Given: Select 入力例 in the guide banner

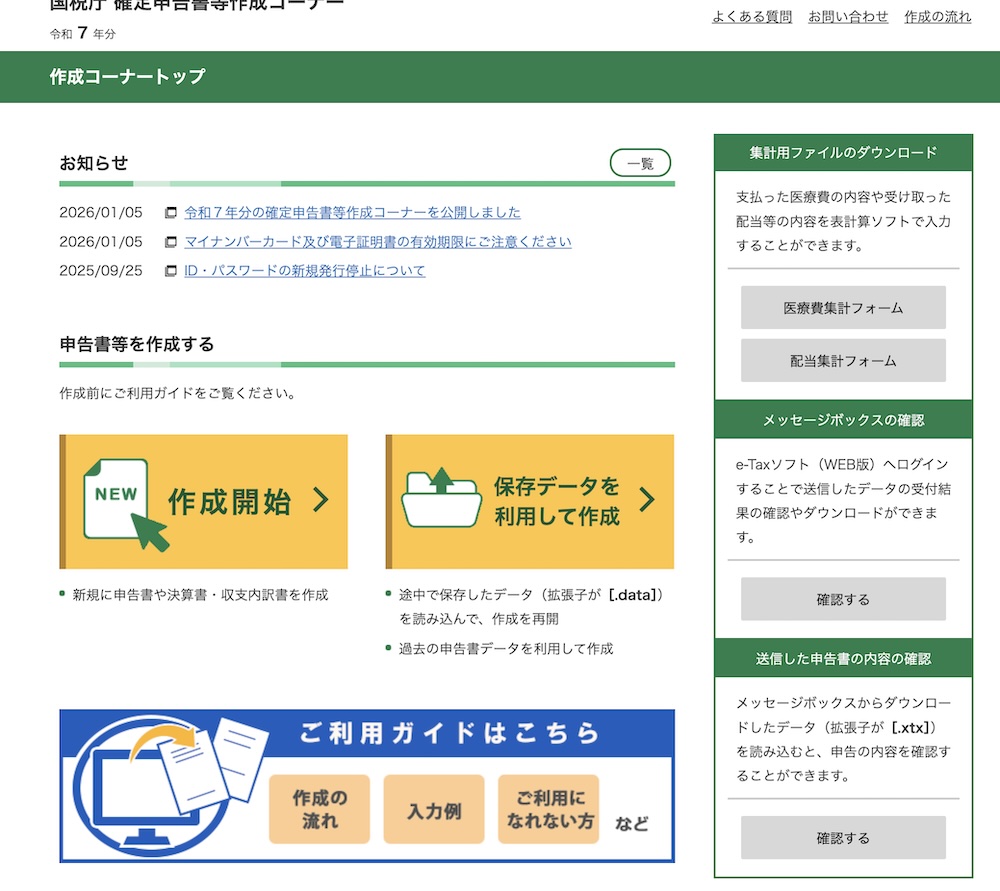Looking at the screenshot, I should coord(434,808).
